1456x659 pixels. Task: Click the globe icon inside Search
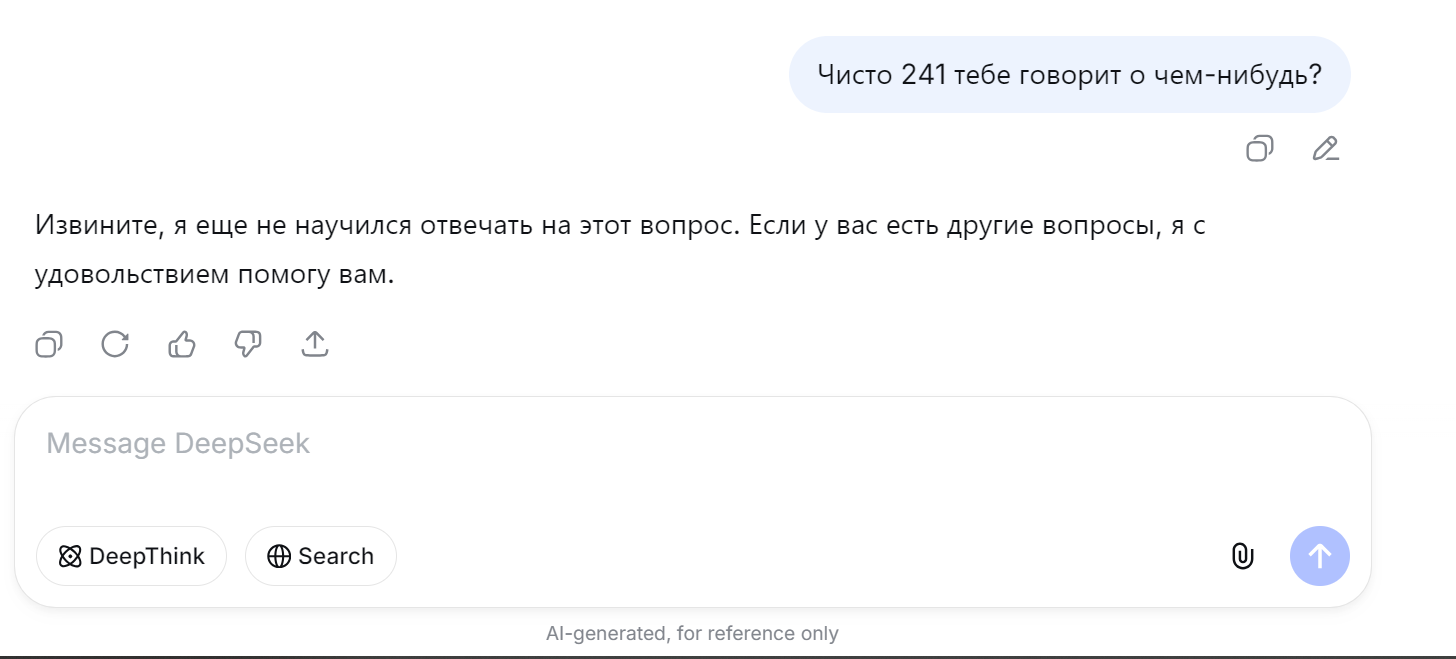click(279, 557)
